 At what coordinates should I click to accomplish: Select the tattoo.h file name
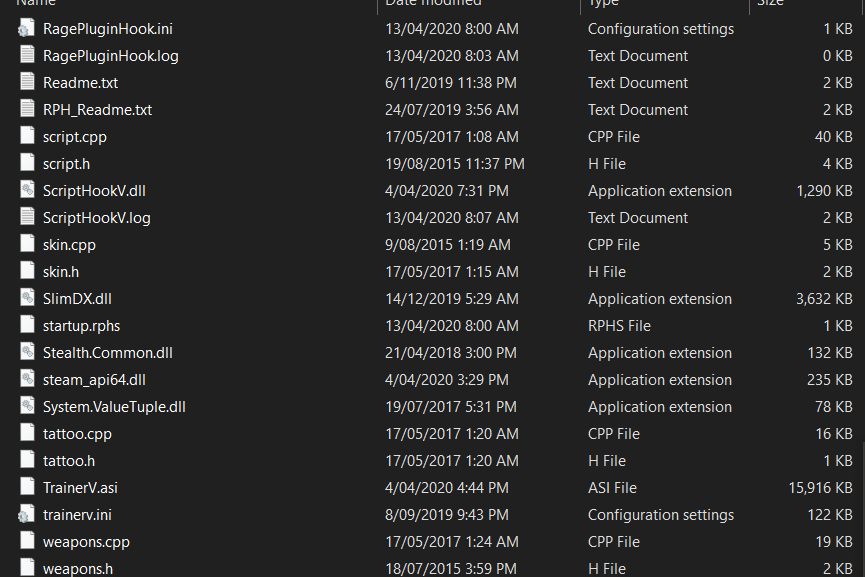[69, 461]
